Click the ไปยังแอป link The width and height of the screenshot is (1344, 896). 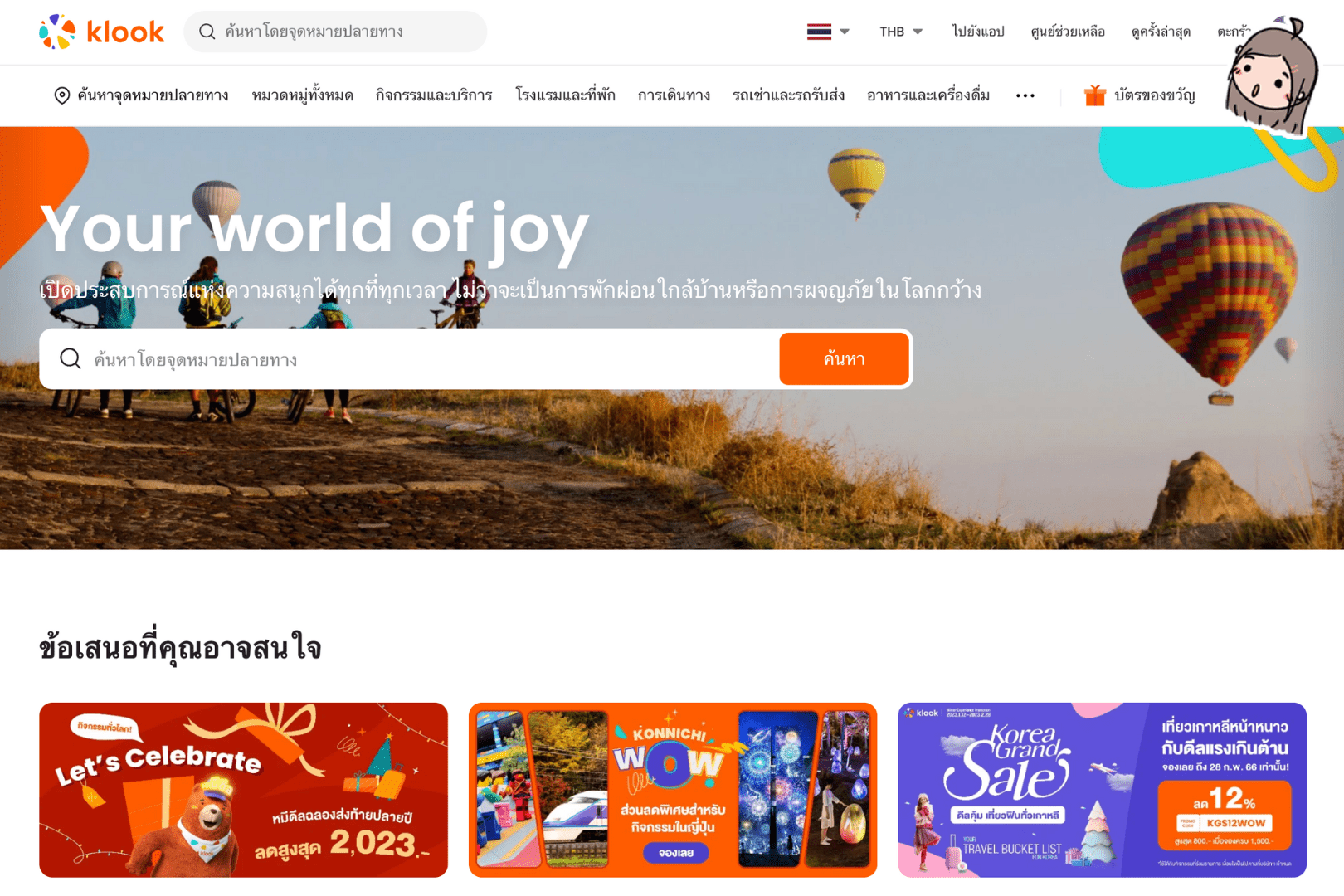[x=978, y=32]
